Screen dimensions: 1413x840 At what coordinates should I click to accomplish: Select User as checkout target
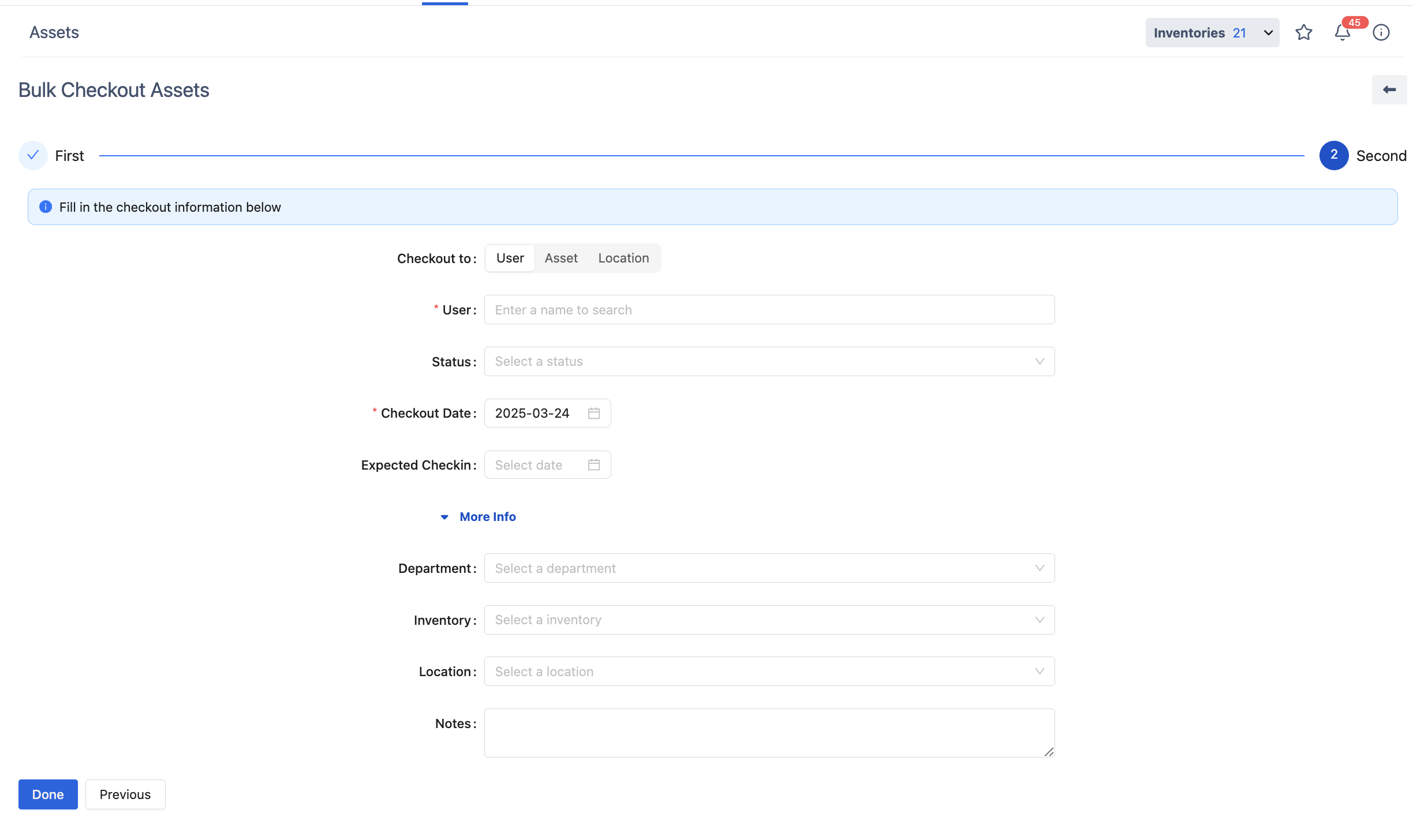coord(510,258)
